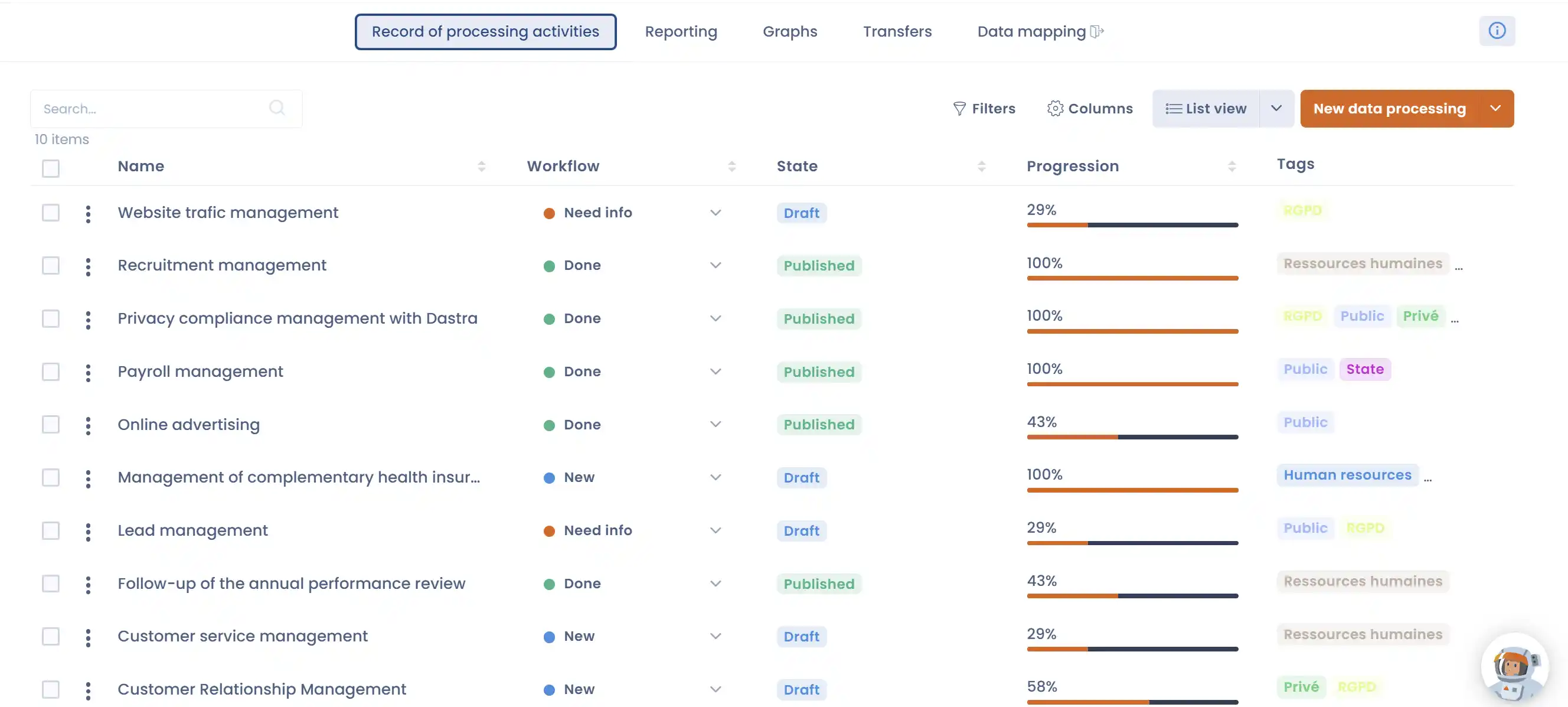
Task: Open the information icon at top right
Action: point(1498,31)
